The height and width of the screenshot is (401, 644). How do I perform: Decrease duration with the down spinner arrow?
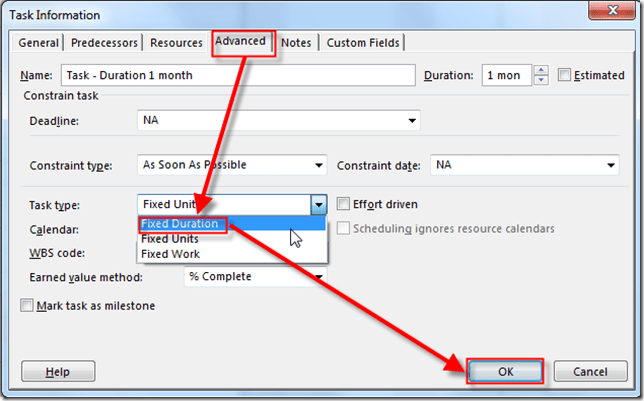pos(541,81)
